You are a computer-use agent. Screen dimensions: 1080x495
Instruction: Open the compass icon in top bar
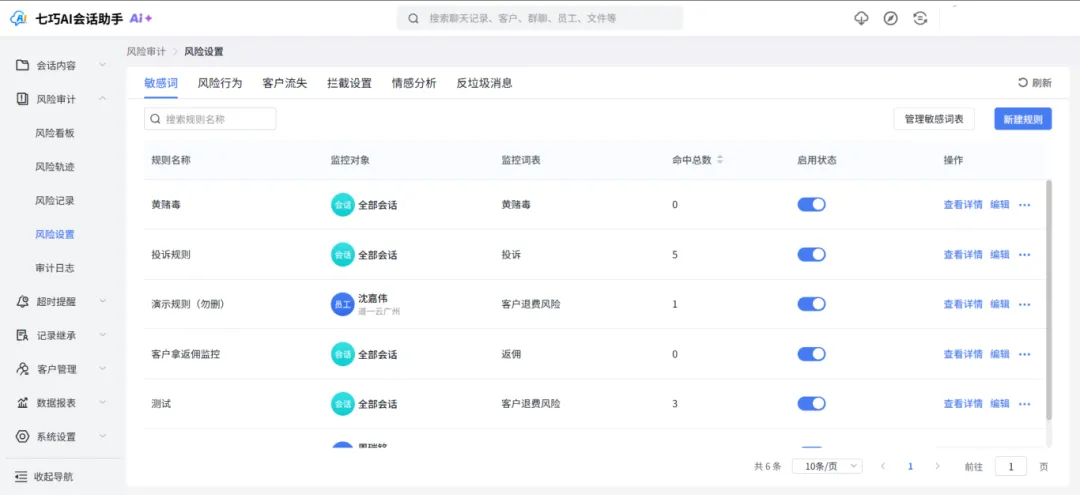click(890, 18)
